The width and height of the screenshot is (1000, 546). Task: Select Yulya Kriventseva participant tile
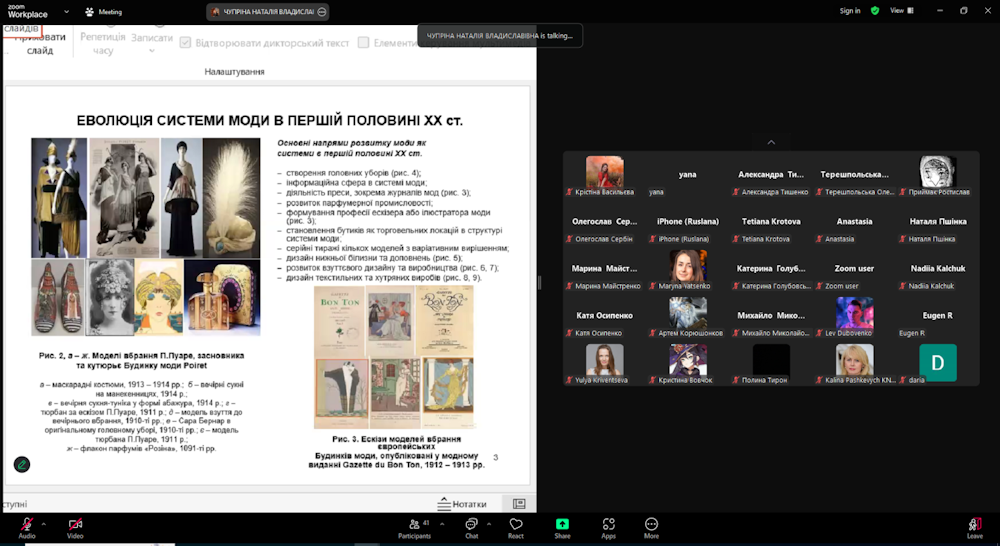coord(604,364)
